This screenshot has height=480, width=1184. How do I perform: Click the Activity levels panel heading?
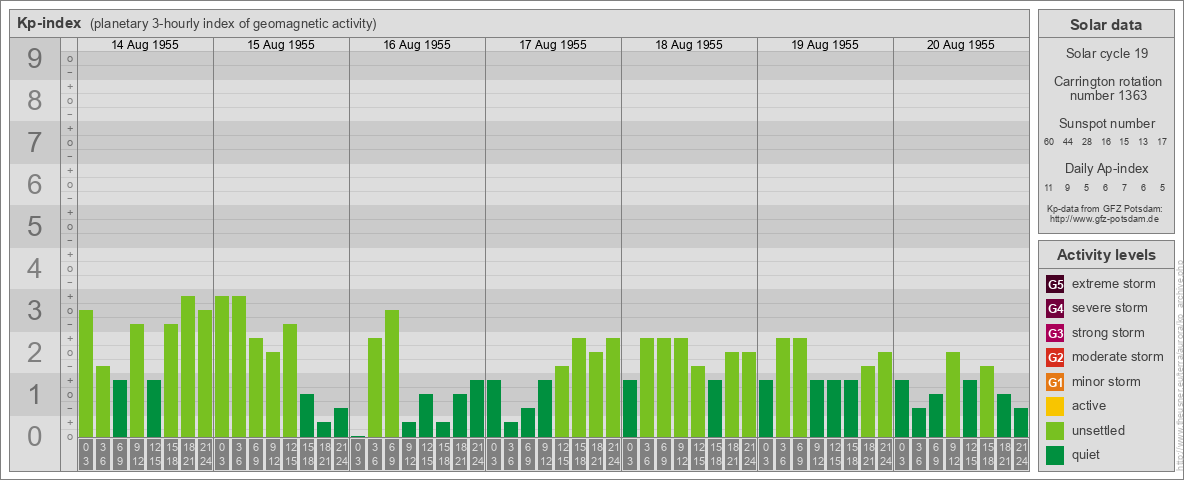[1106, 255]
